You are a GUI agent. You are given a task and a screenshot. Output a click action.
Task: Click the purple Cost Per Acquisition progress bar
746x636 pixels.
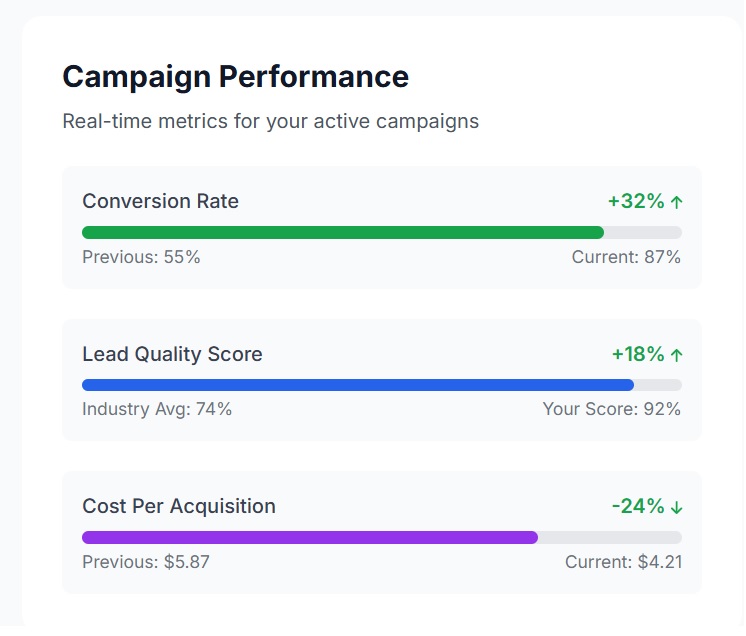[310, 537]
